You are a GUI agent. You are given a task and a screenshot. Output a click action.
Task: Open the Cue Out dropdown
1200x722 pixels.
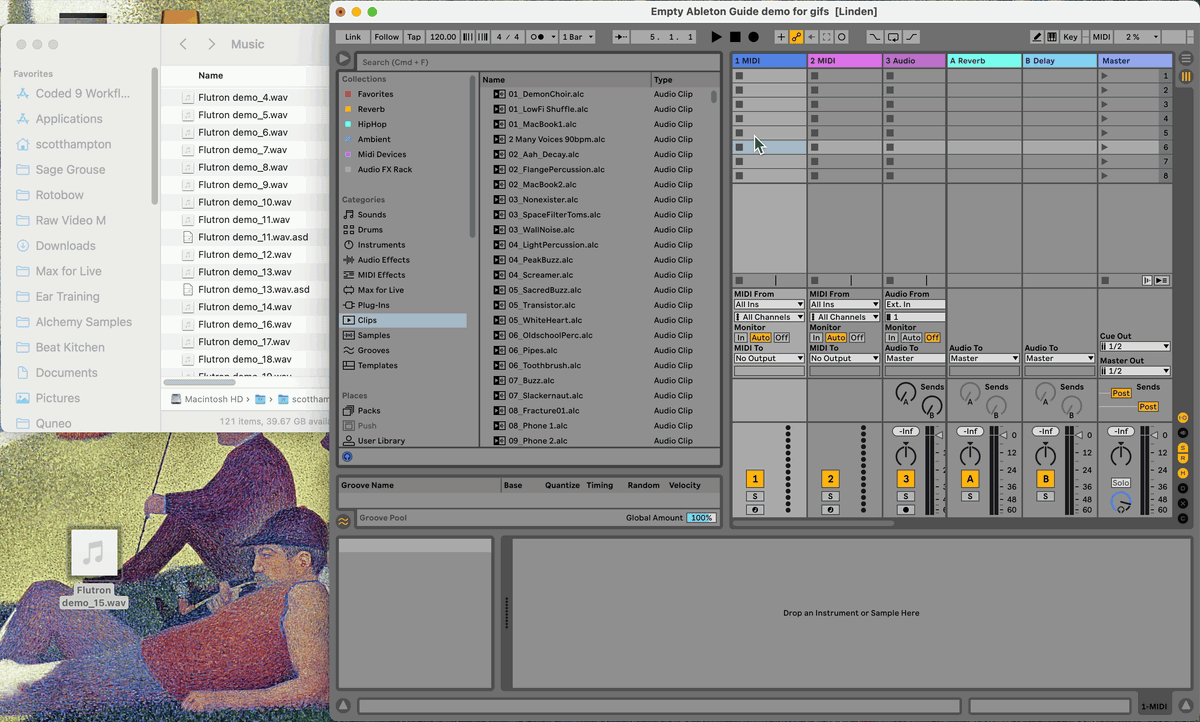1135,346
